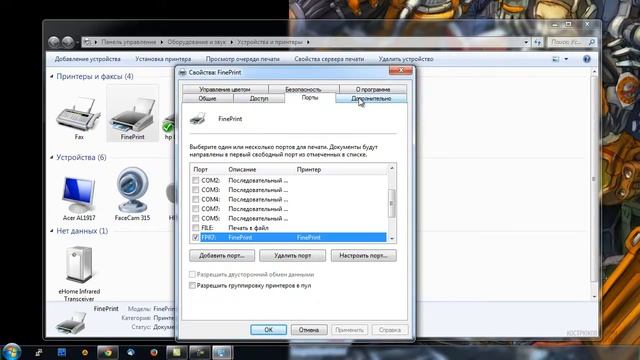640x360 pixels.
Task: Confirm the dialog with OK
Action: (x=268, y=330)
